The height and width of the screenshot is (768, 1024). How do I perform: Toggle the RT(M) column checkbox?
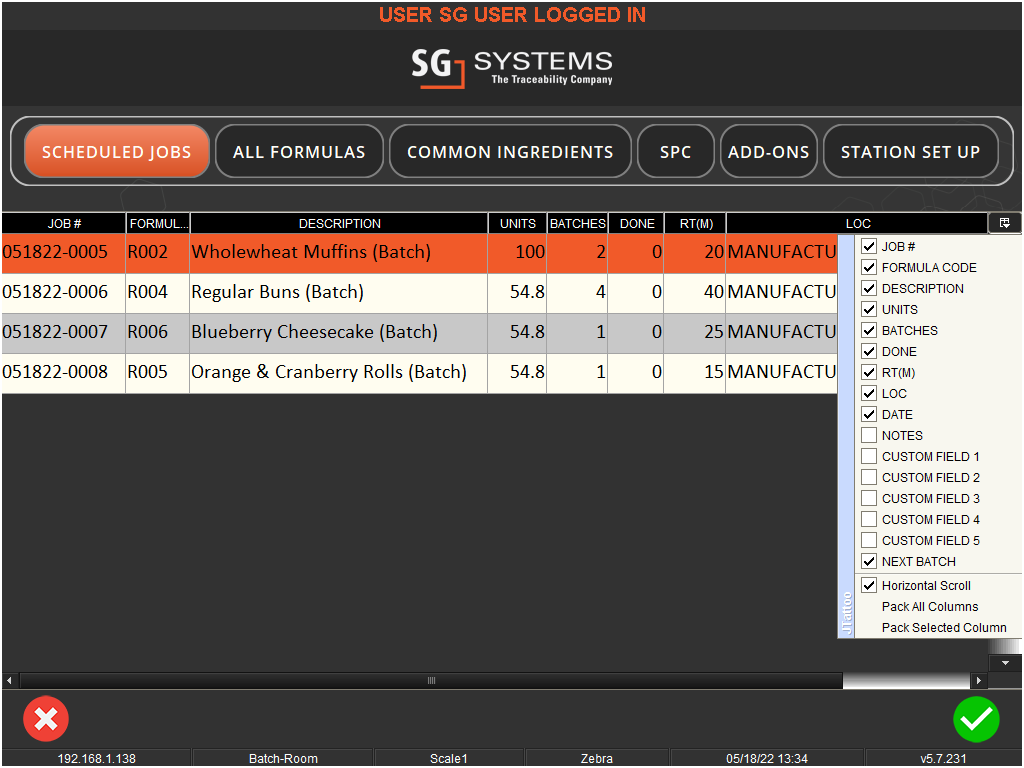(869, 372)
